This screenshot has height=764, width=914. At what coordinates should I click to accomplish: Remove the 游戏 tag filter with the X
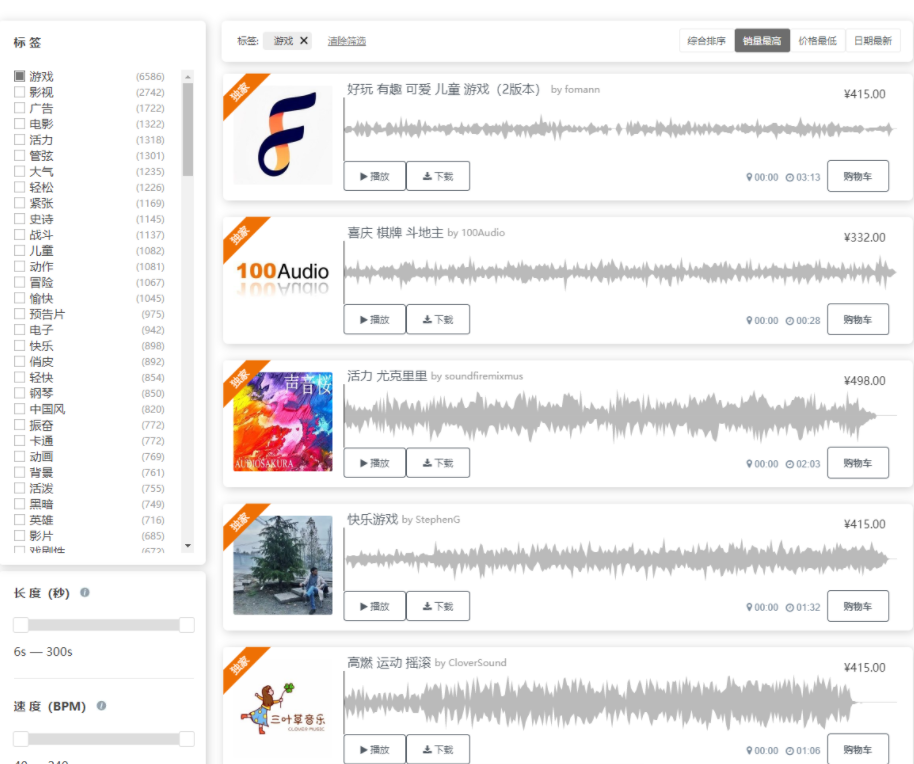click(x=304, y=41)
